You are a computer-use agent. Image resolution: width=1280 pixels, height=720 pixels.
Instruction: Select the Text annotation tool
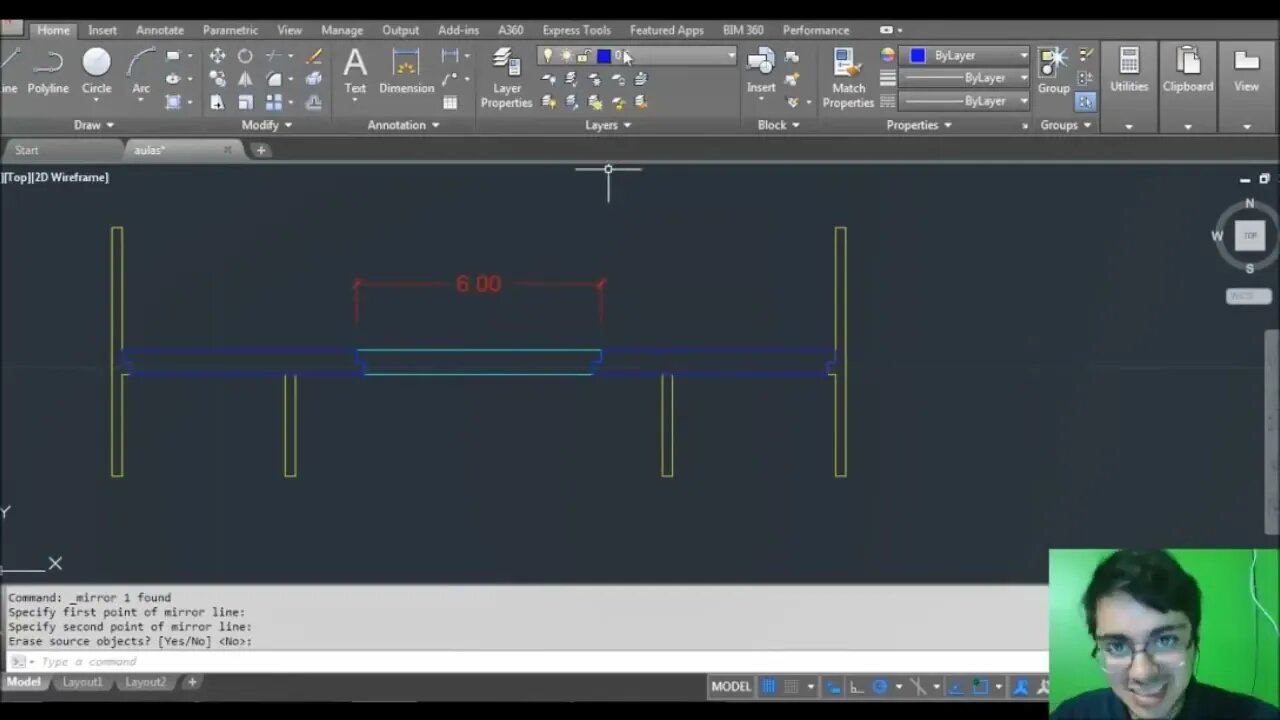click(x=355, y=71)
